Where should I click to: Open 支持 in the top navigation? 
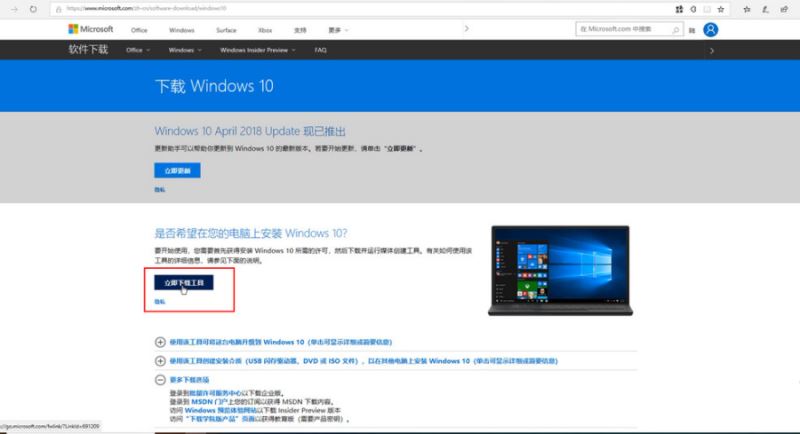pyautogui.click(x=300, y=30)
